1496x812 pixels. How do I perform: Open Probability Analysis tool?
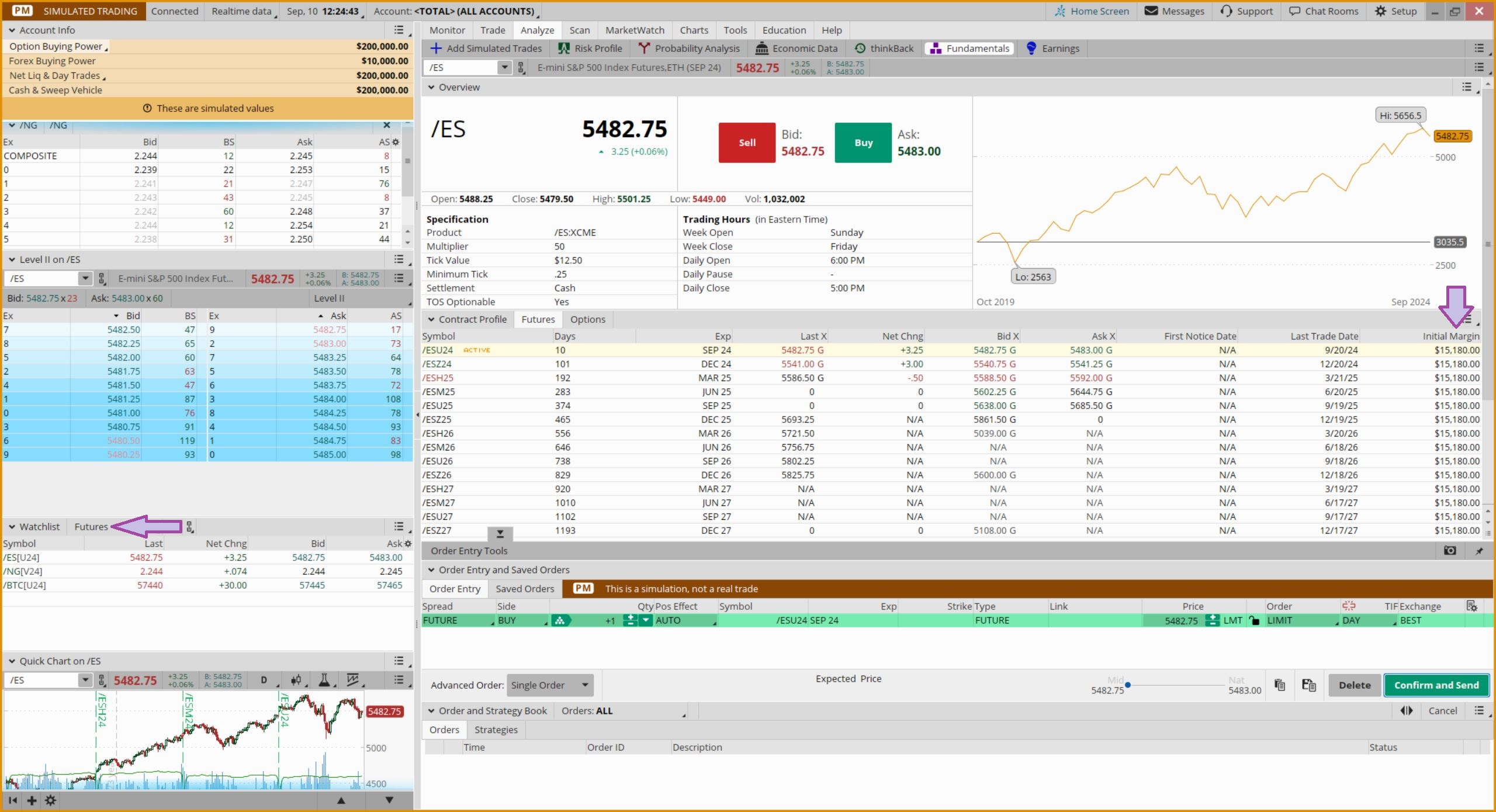coord(689,48)
